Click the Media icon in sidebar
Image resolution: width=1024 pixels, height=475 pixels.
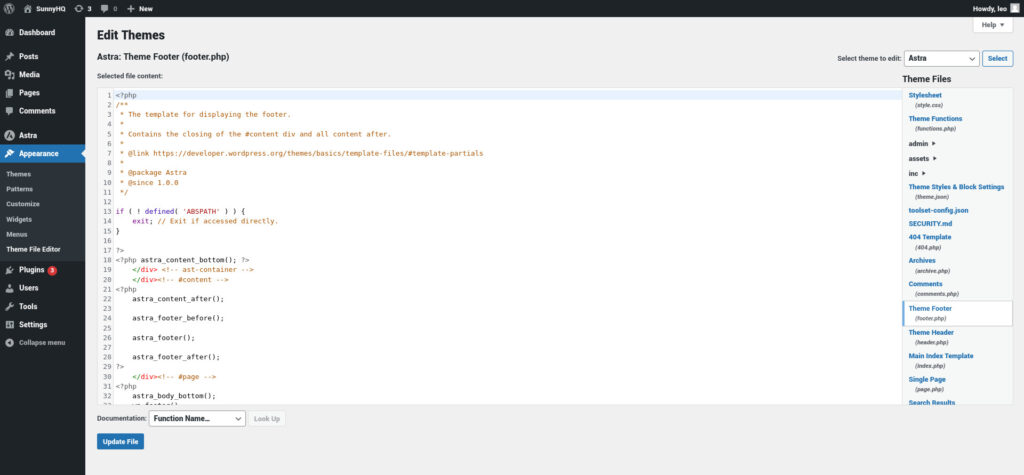10,75
